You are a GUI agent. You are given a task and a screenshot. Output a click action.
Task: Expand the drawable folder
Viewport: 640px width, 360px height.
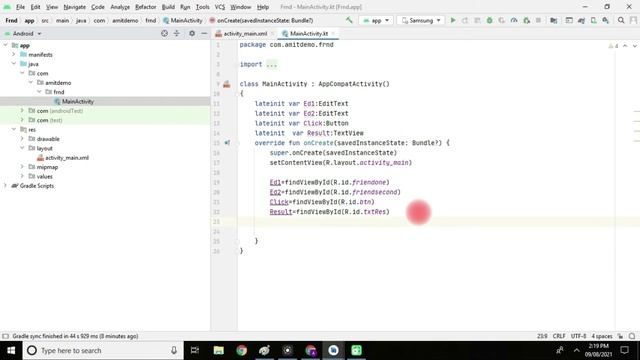pyautogui.click(x=22, y=139)
